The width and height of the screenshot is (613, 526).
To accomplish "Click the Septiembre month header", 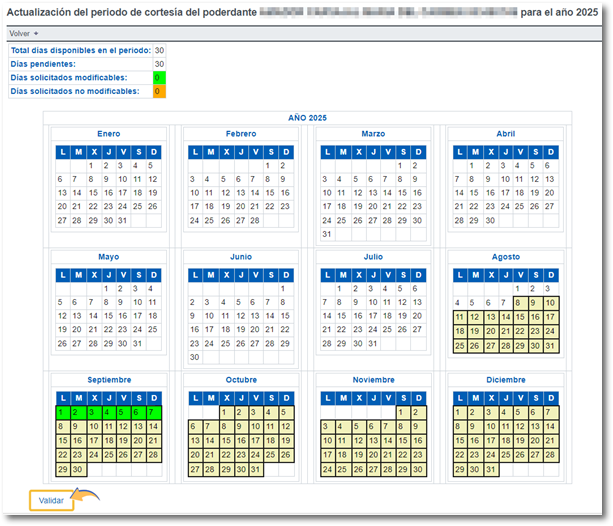I will (x=108, y=380).
